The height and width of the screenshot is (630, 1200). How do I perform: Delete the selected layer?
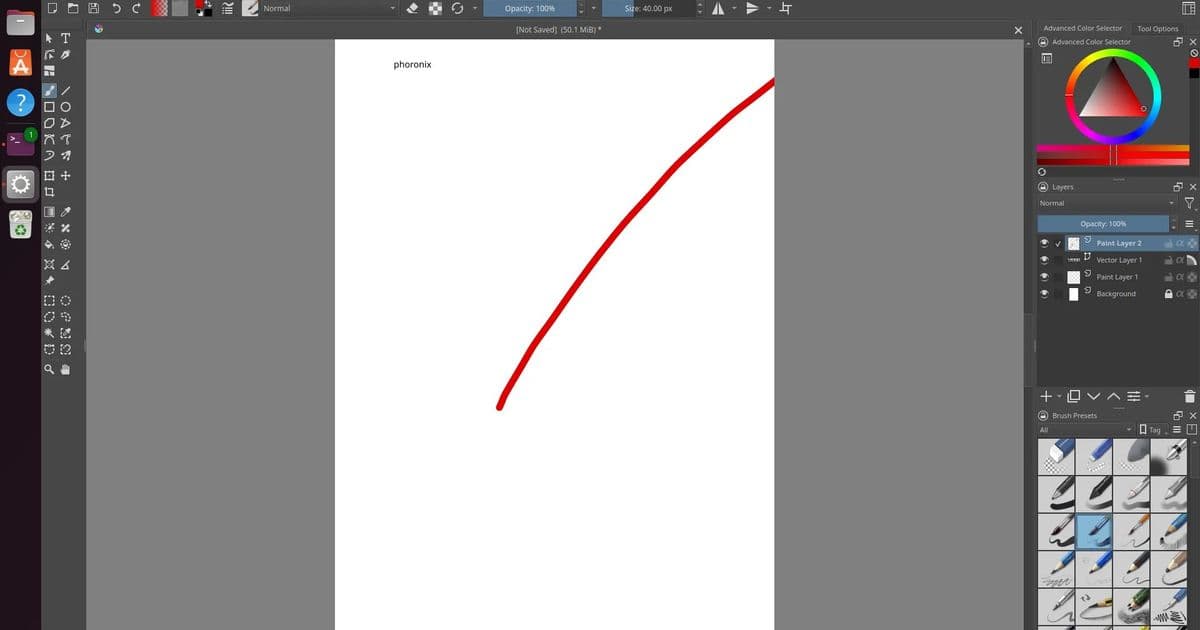tap(1188, 396)
